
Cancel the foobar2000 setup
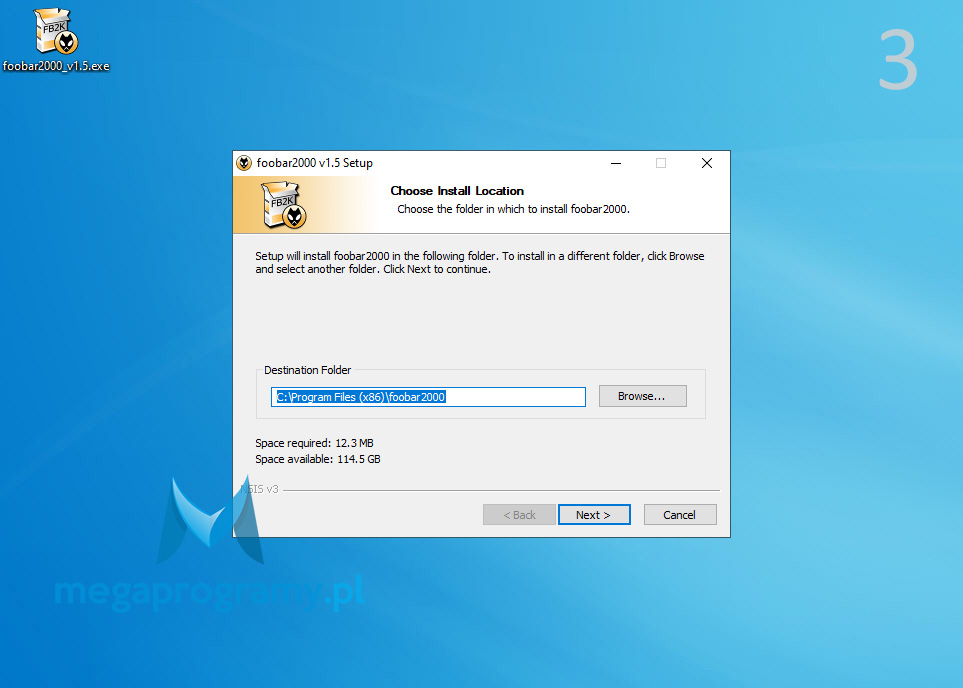click(x=680, y=515)
